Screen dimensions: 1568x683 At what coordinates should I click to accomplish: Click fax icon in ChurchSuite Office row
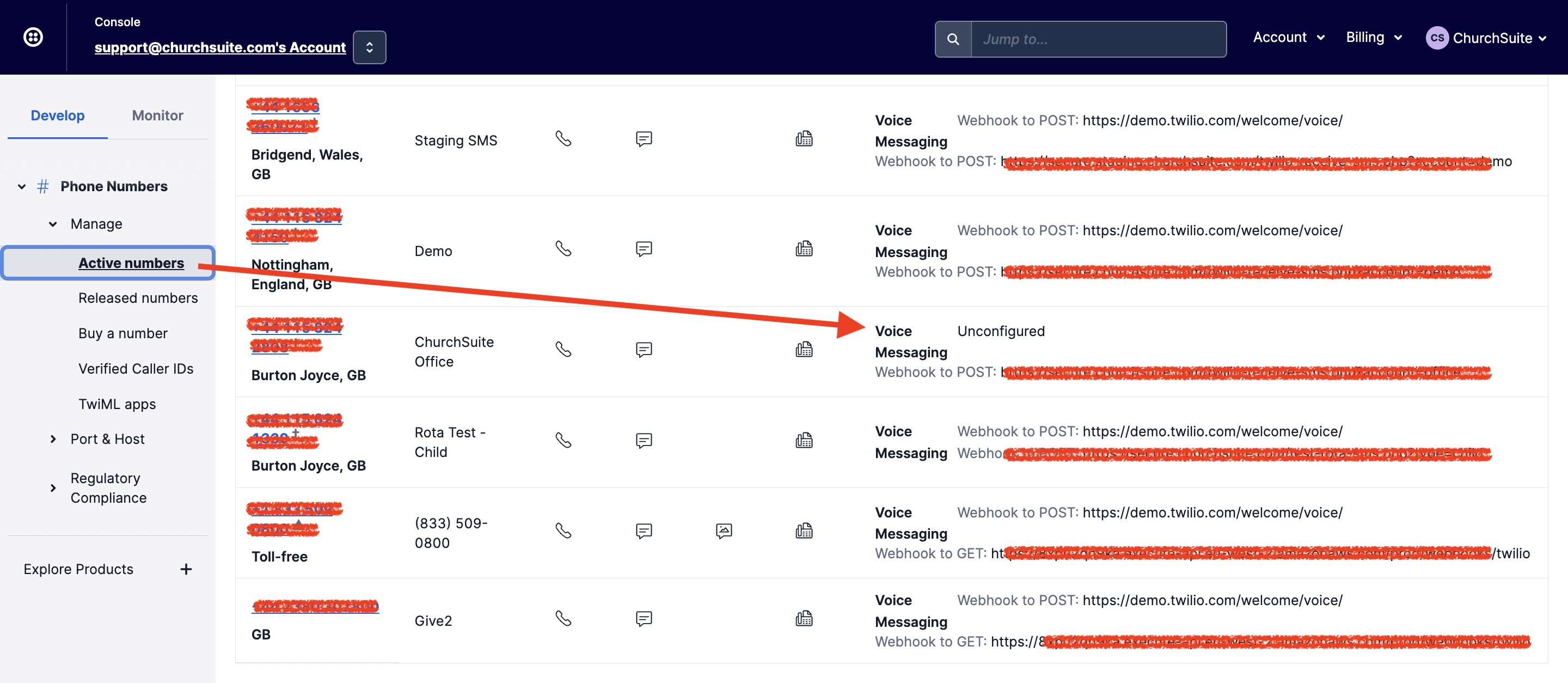click(x=804, y=350)
